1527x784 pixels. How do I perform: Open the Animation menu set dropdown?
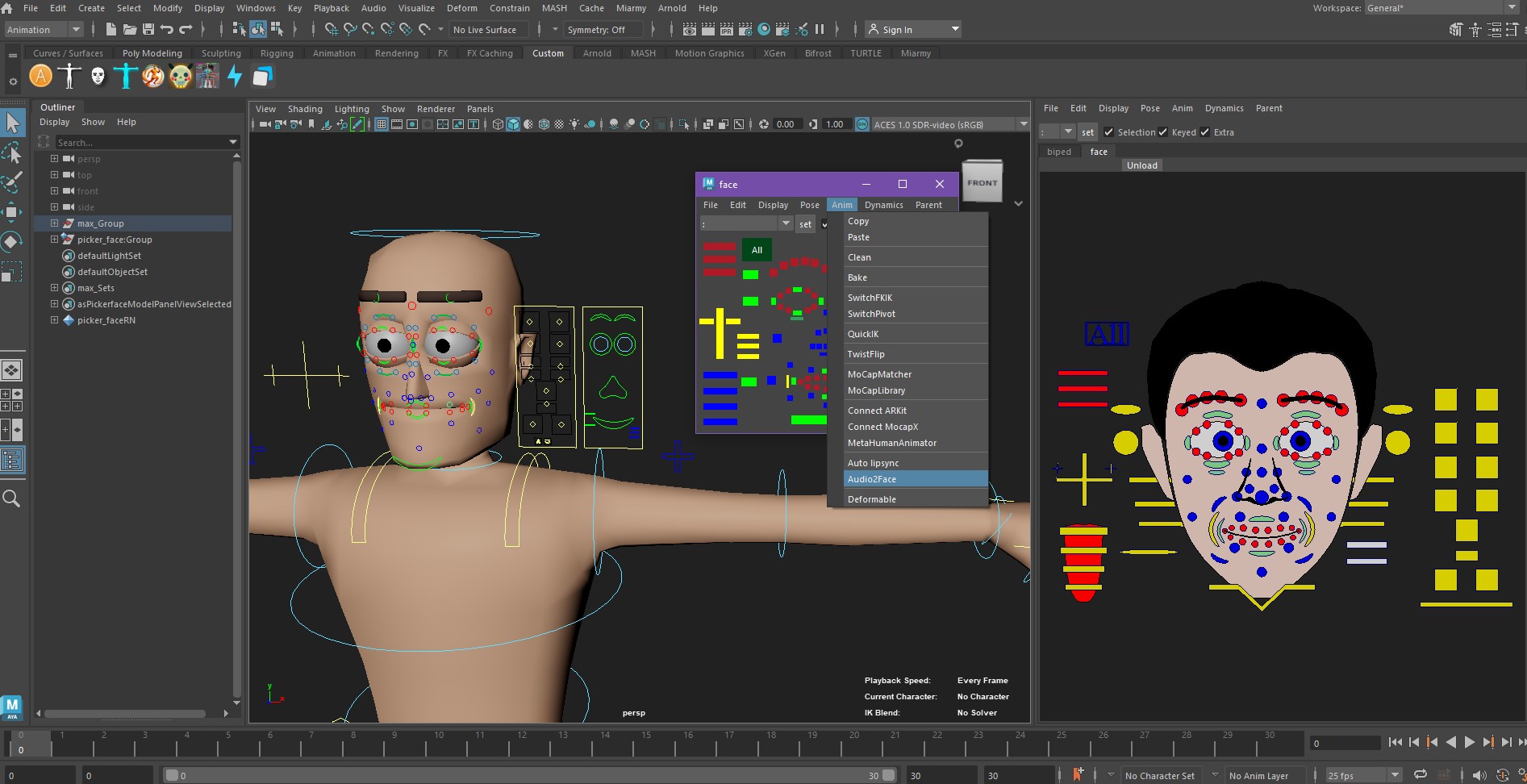[x=44, y=30]
